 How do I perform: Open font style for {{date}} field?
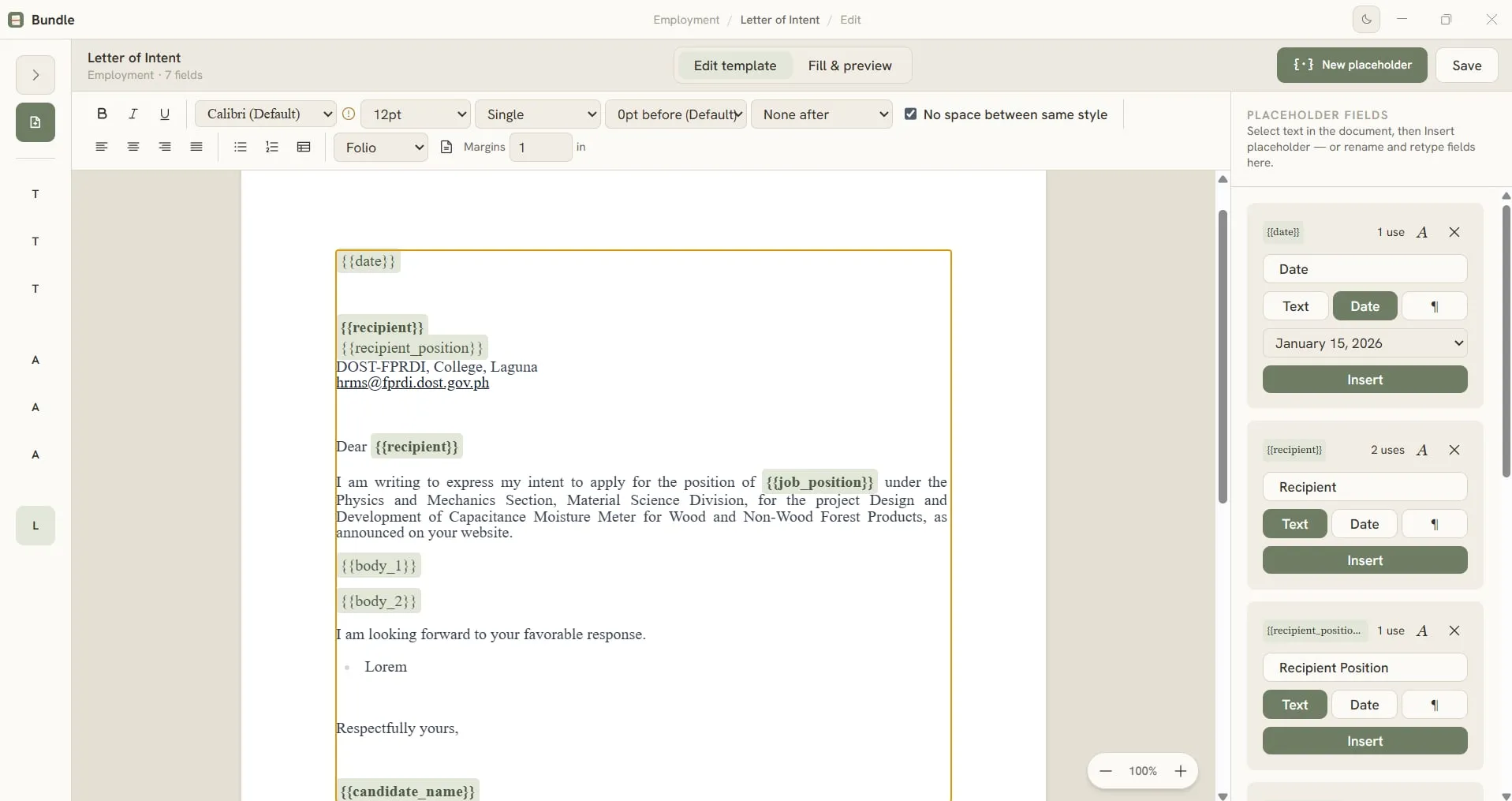click(1422, 232)
